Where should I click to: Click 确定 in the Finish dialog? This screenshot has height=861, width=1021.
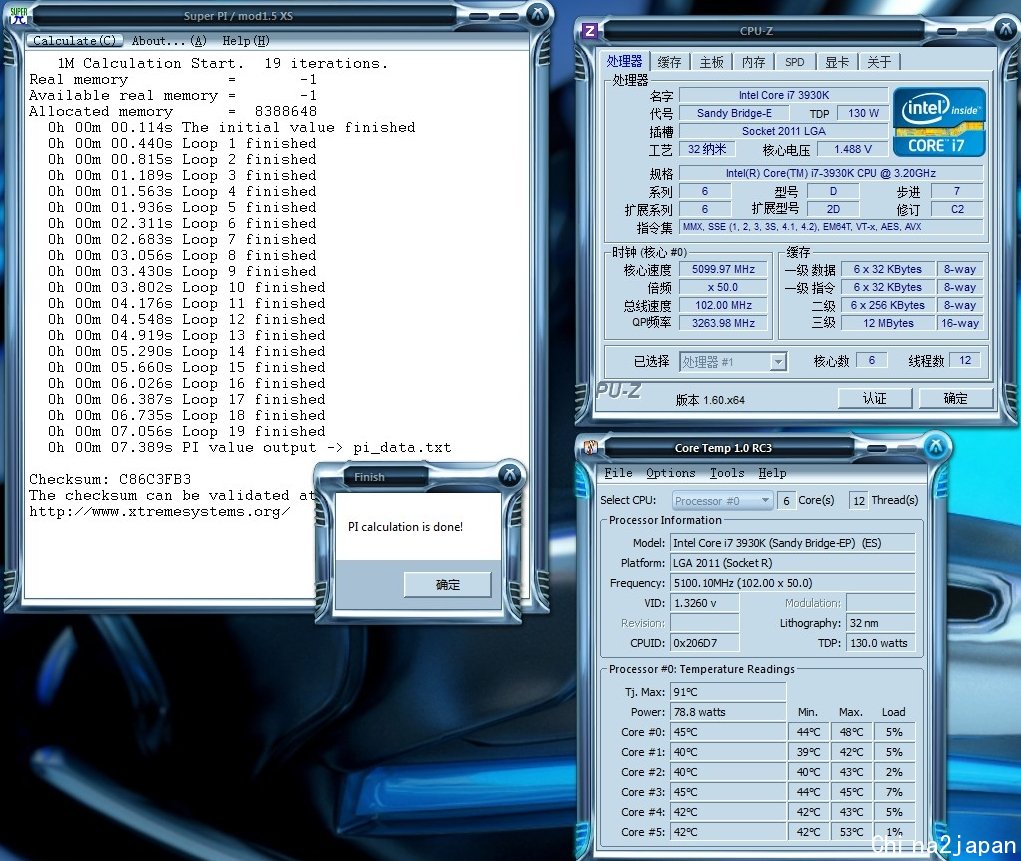(x=447, y=584)
